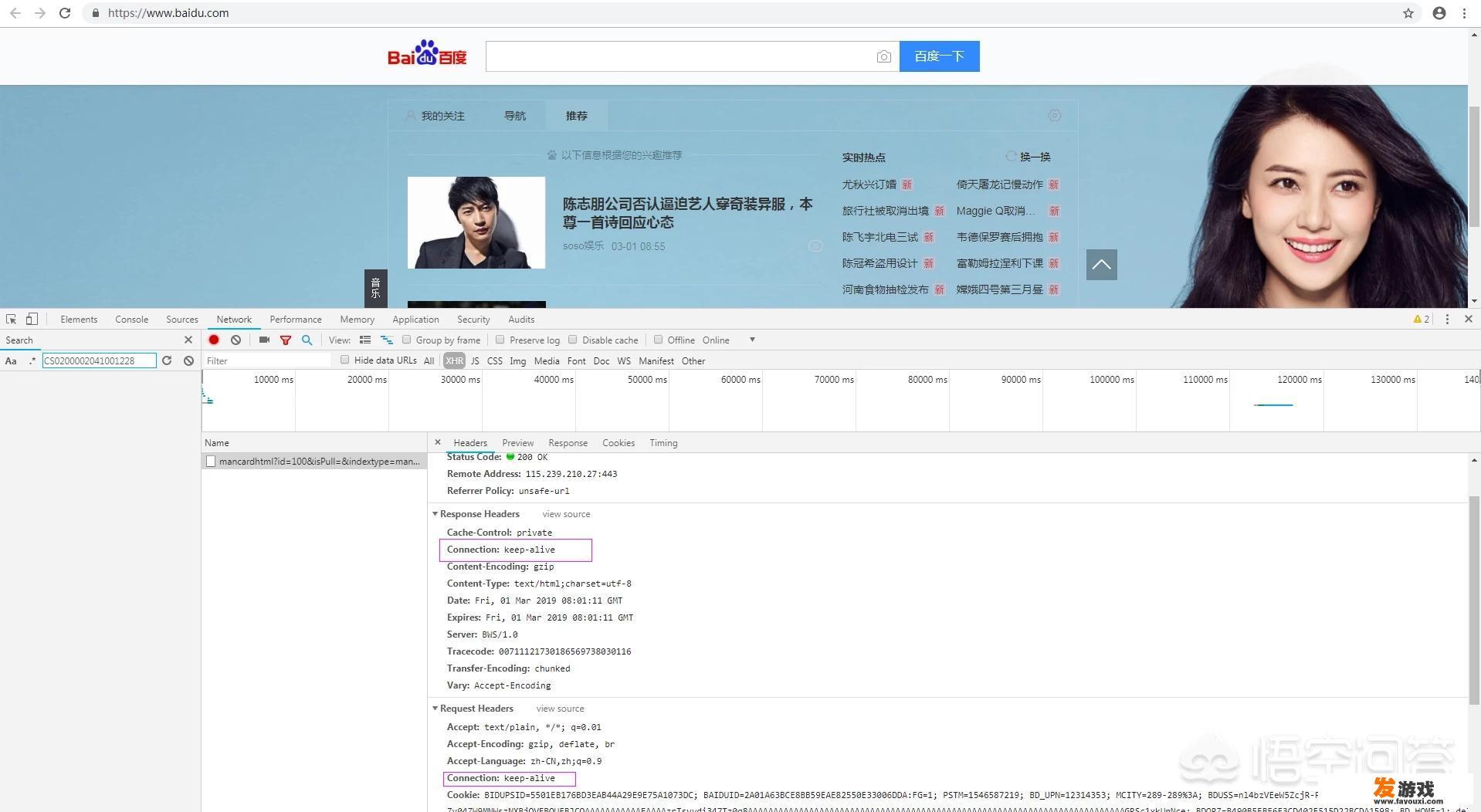
Task: Click view source next to Request Headers
Action: tap(560, 709)
